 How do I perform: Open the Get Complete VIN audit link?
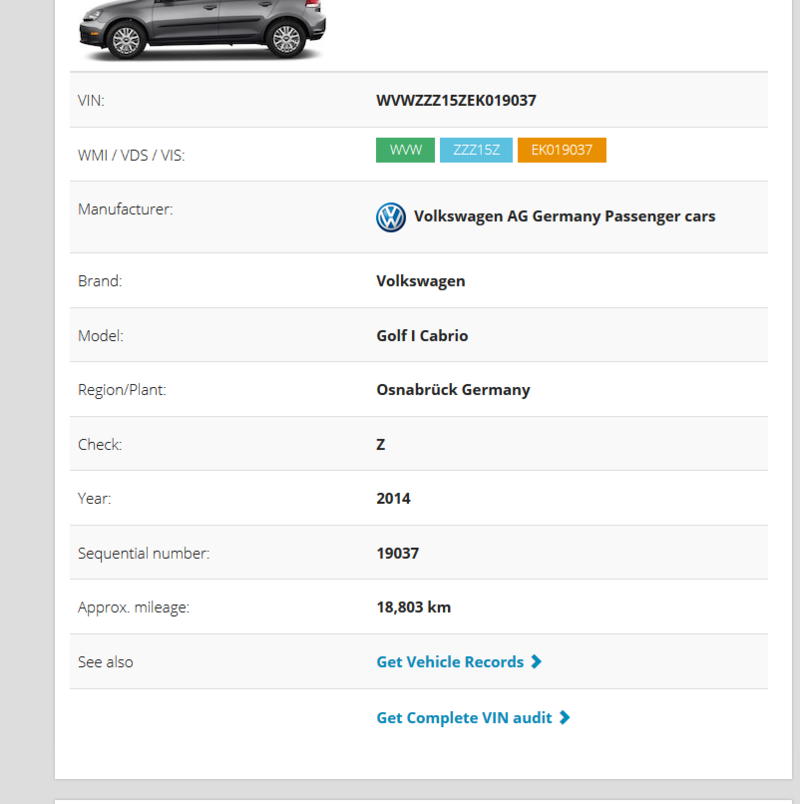[464, 718]
